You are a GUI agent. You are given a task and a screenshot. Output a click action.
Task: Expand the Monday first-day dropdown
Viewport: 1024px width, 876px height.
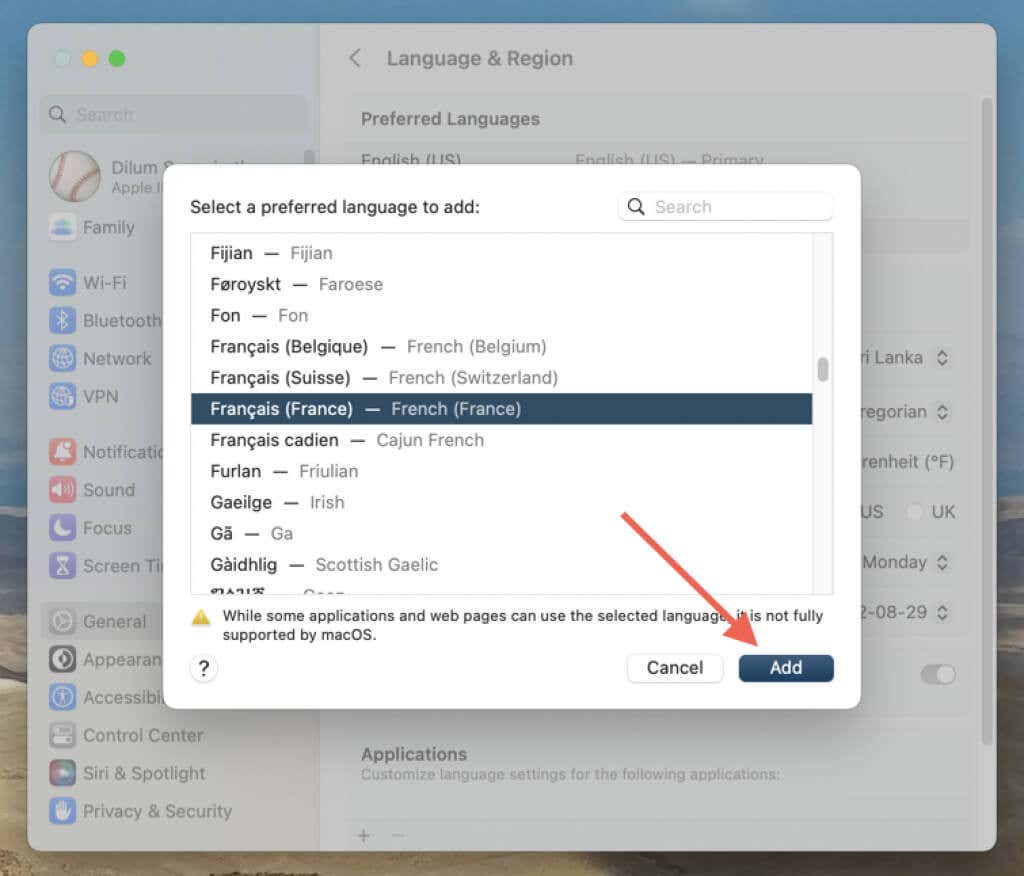point(940,562)
